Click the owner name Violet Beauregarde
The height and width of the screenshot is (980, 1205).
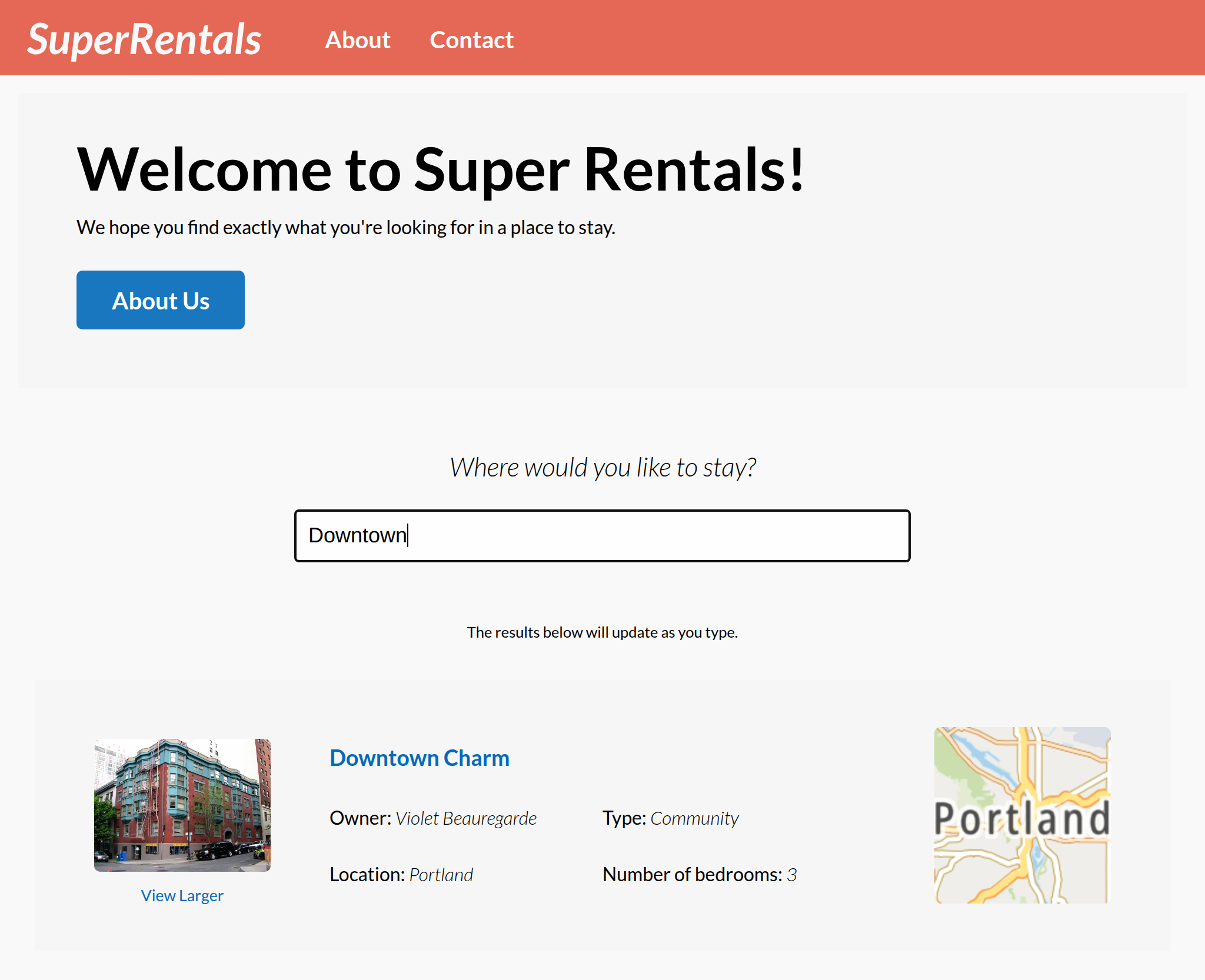click(x=467, y=818)
